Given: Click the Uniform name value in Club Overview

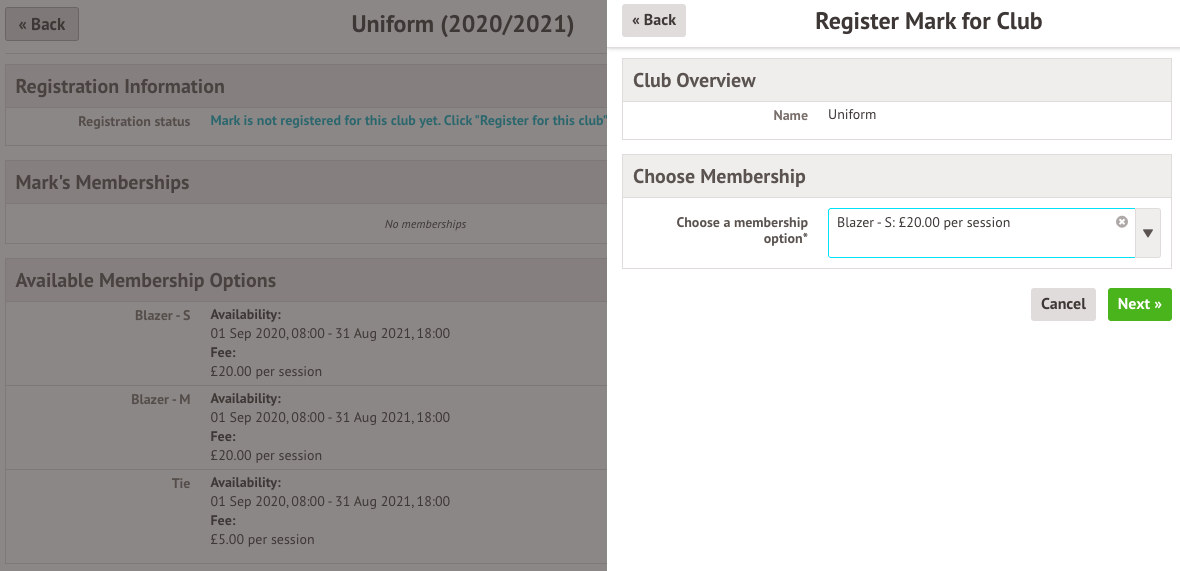Looking at the screenshot, I should click(x=852, y=115).
